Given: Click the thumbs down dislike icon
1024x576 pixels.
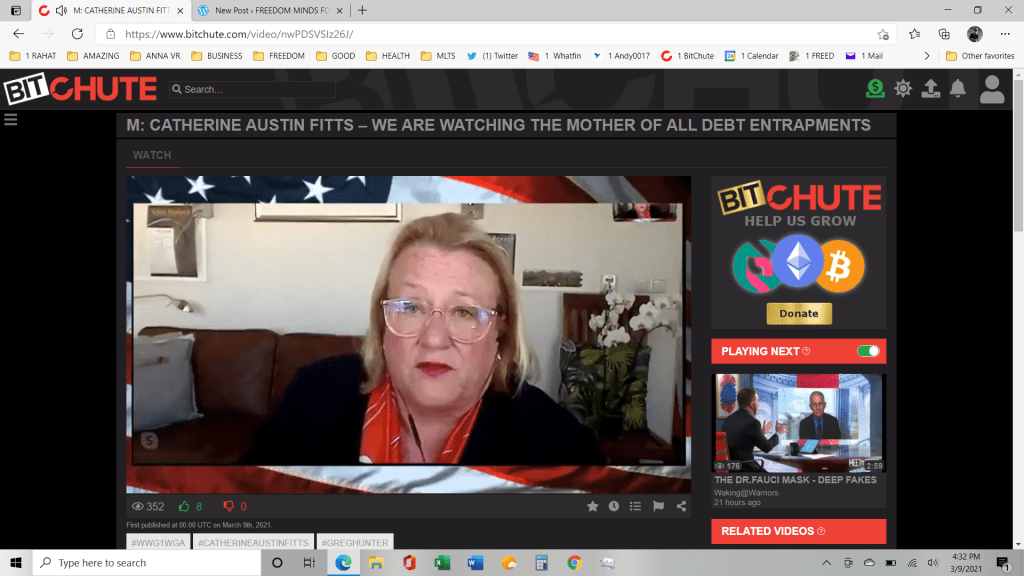Looking at the screenshot, I should point(228,506).
